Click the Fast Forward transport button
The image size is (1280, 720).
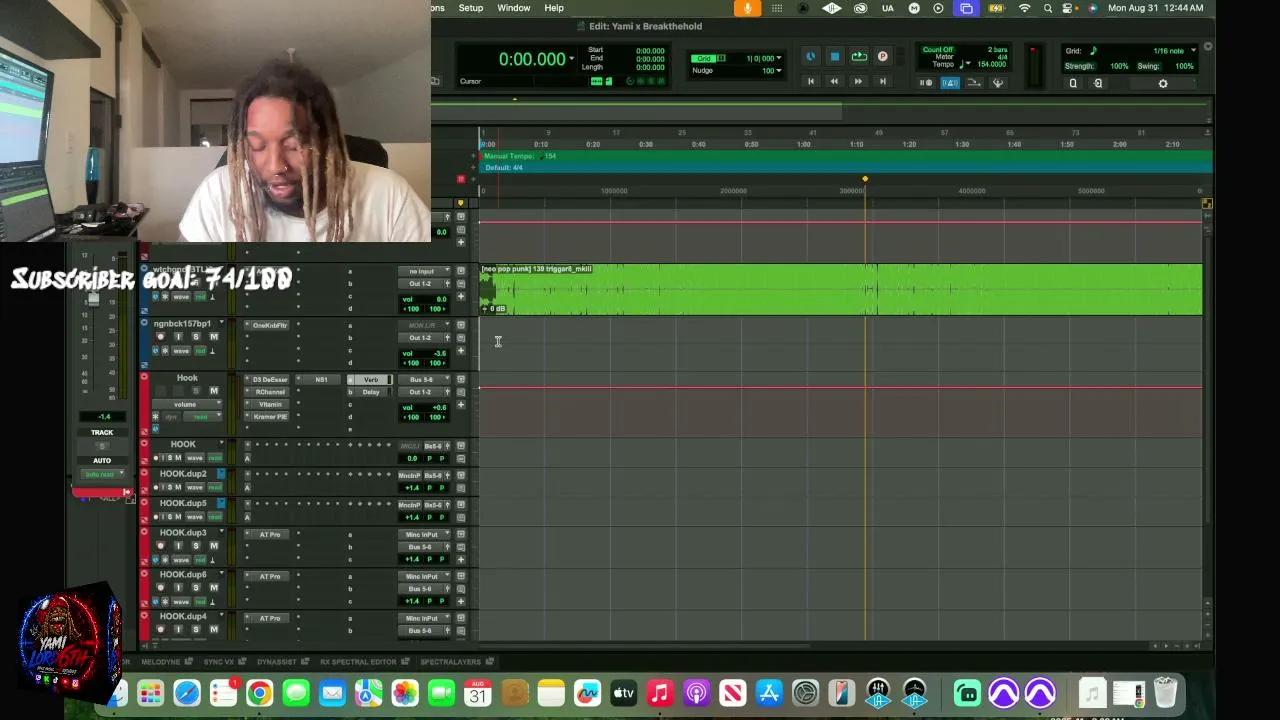click(x=858, y=81)
